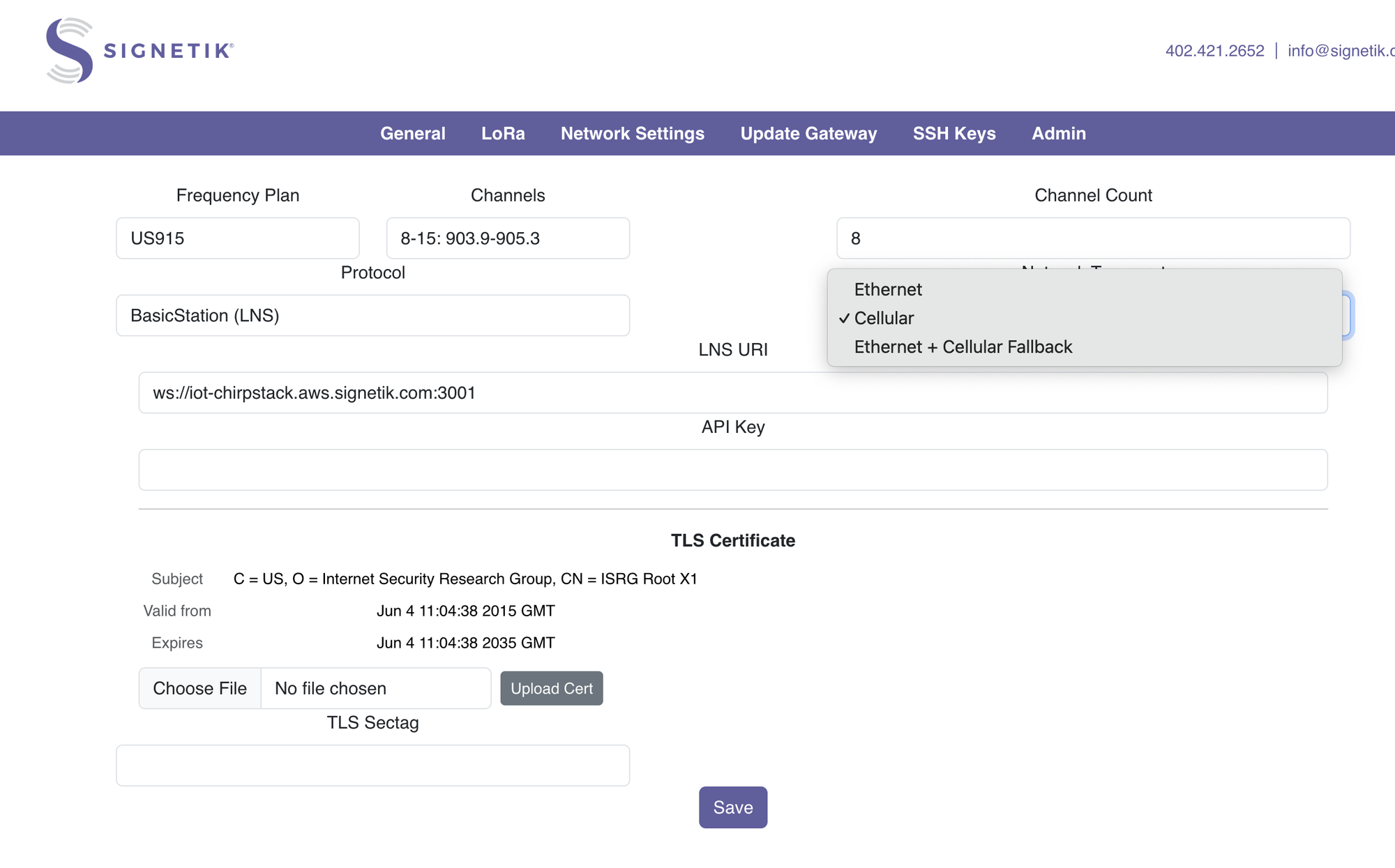Image resolution: width=1395 pixels, height=868 pixels.
Task: Open the Protocol BasicStation dropdown
Action: [373, 316]
